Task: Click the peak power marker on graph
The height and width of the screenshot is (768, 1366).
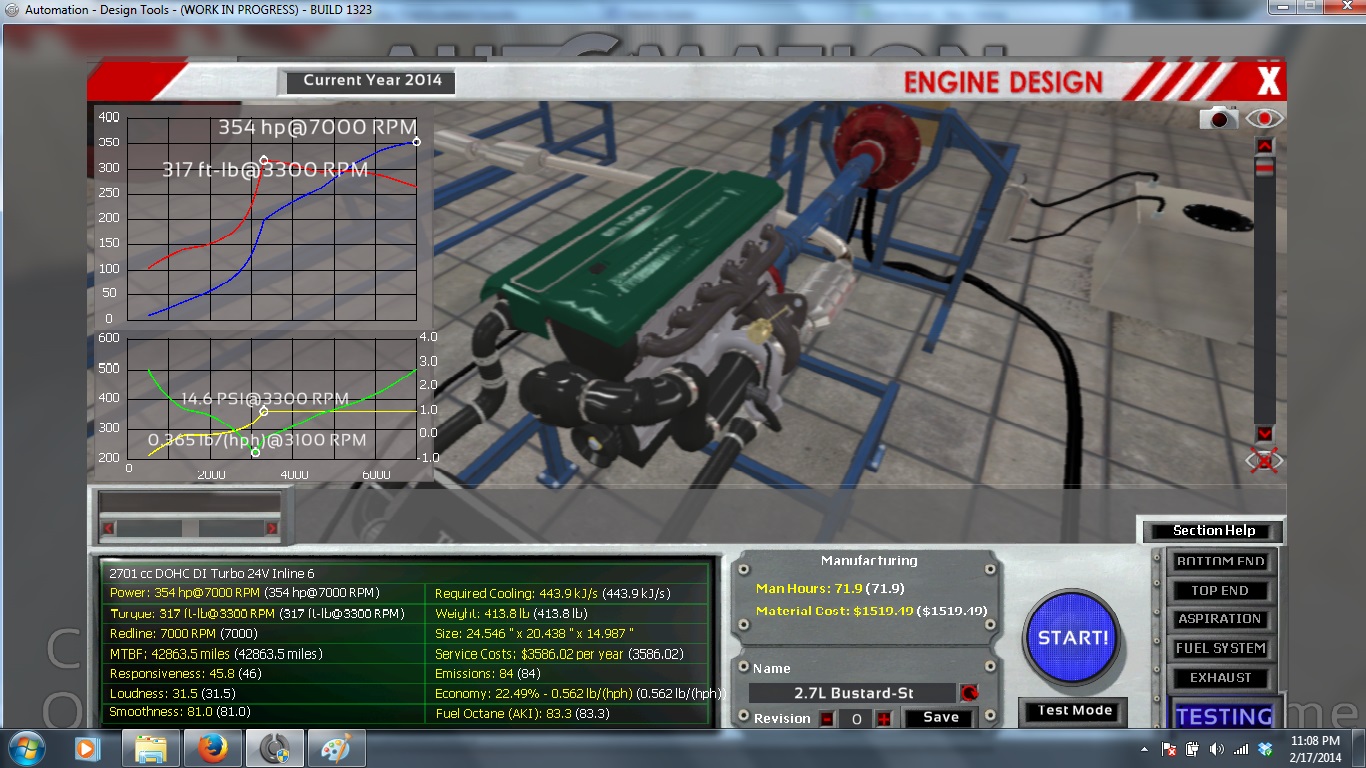Action: pos(416,142)
